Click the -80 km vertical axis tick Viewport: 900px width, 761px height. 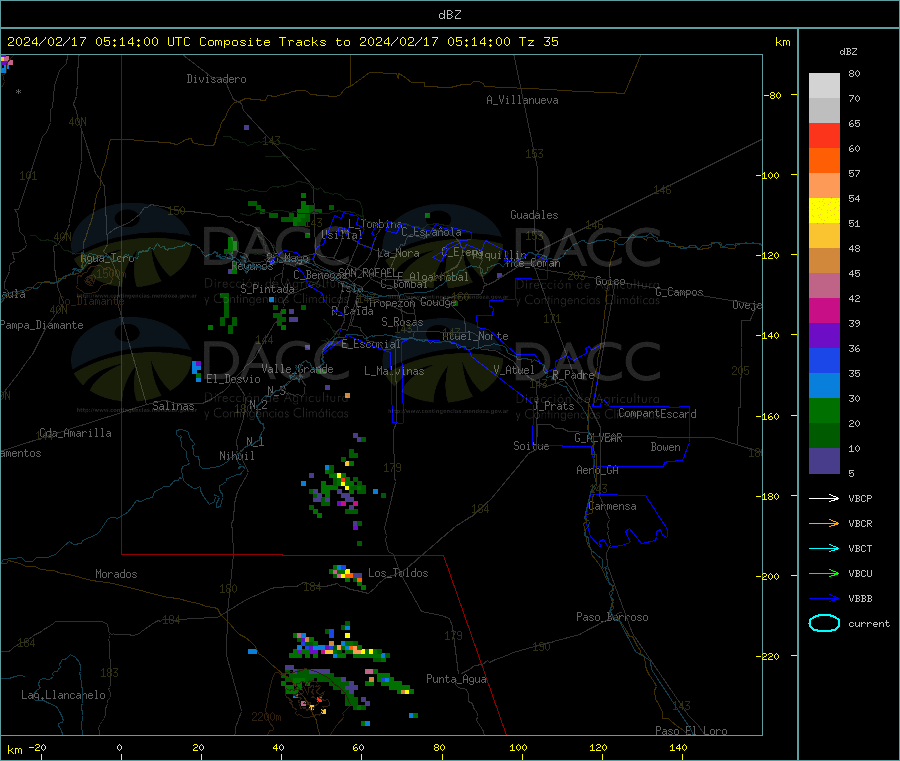772,95
